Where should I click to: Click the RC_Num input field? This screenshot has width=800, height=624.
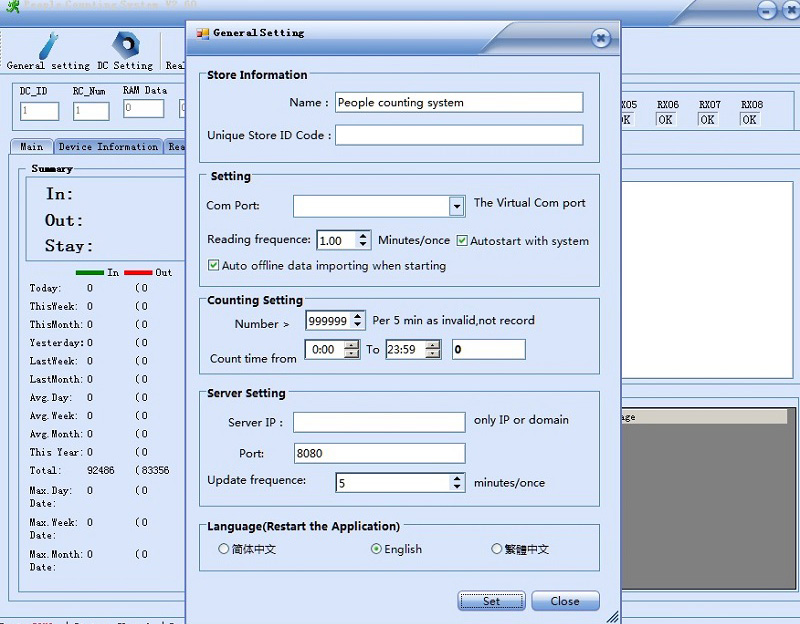coord(91,111)
